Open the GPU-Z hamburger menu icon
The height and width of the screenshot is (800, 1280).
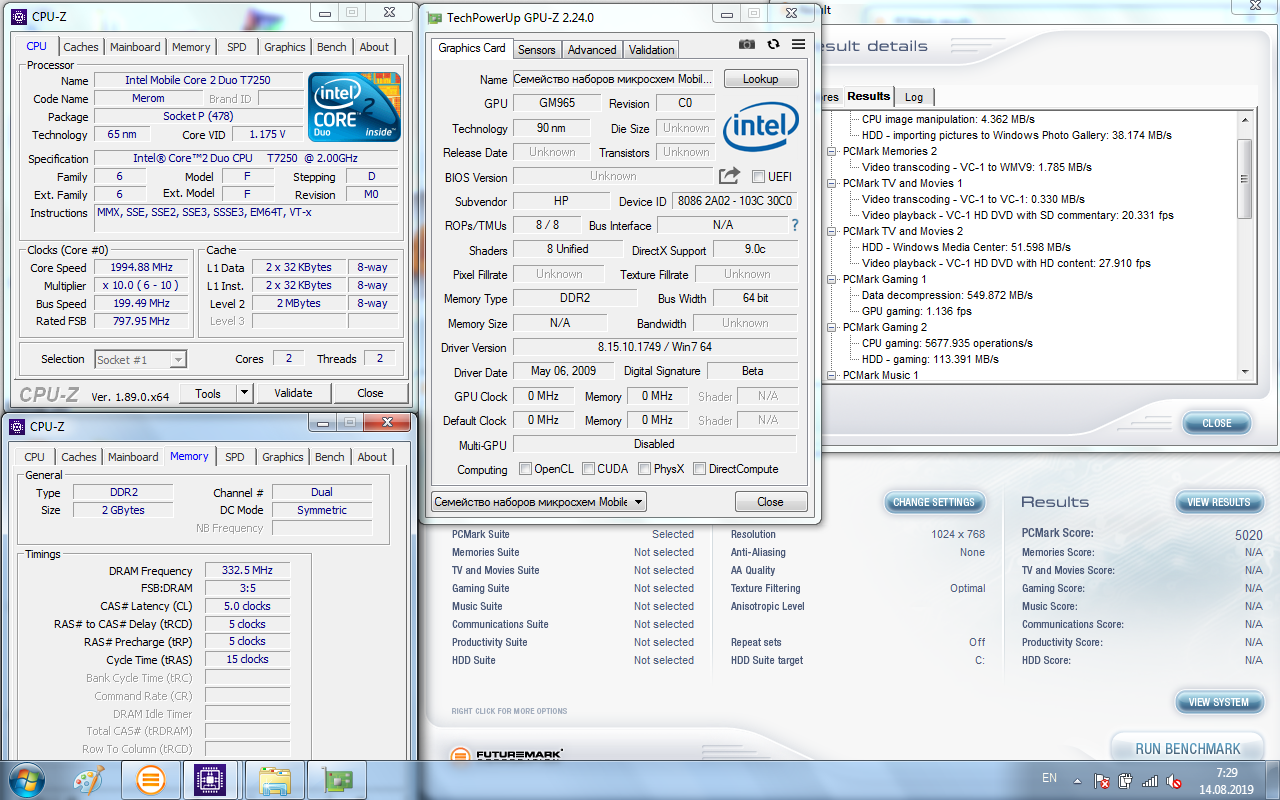point(798,44)
